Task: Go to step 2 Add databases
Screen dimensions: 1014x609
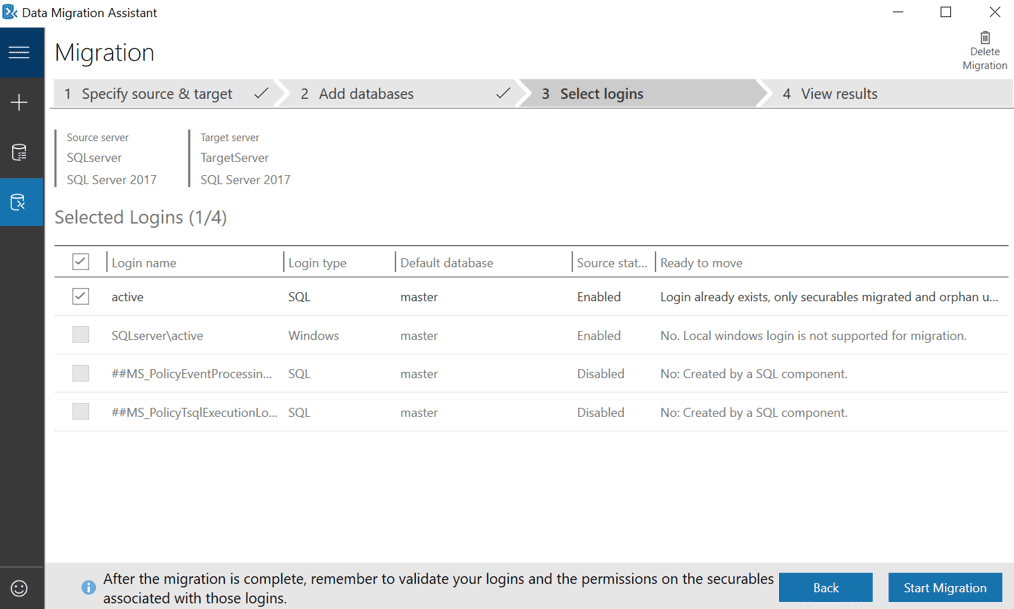Action: (x=401, y=94)
